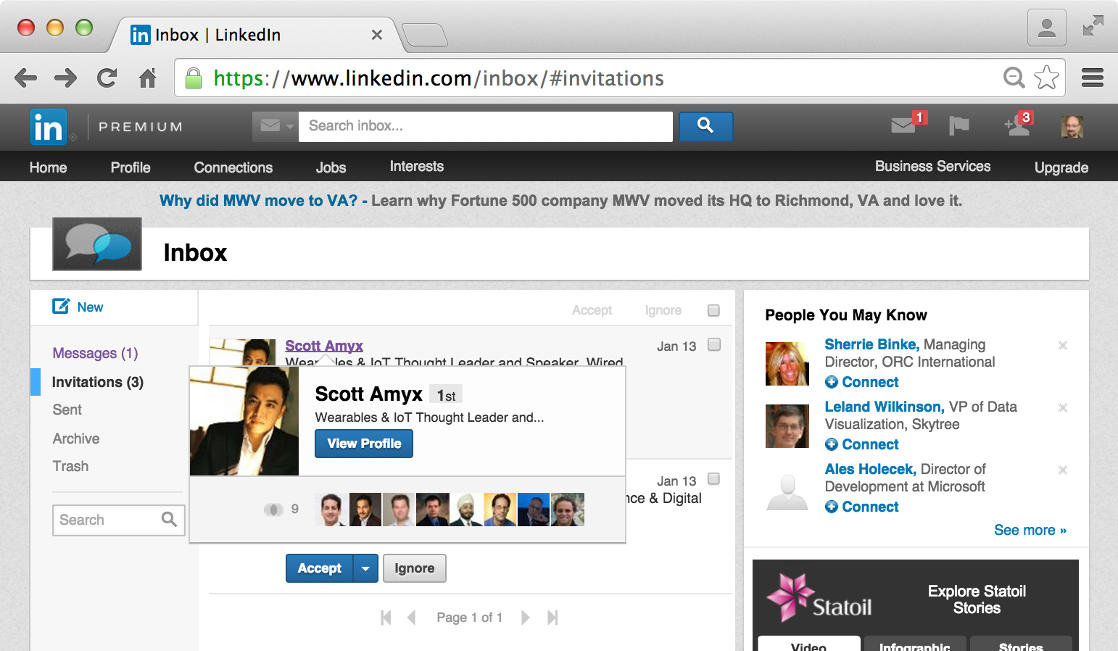Select the Inbox | LinkedIn browser tab

[x=257, y=34]
